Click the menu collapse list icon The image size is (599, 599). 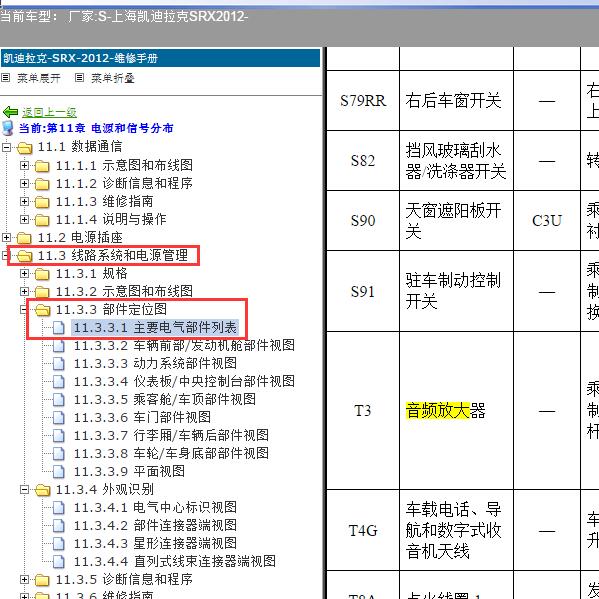(79, 78)
